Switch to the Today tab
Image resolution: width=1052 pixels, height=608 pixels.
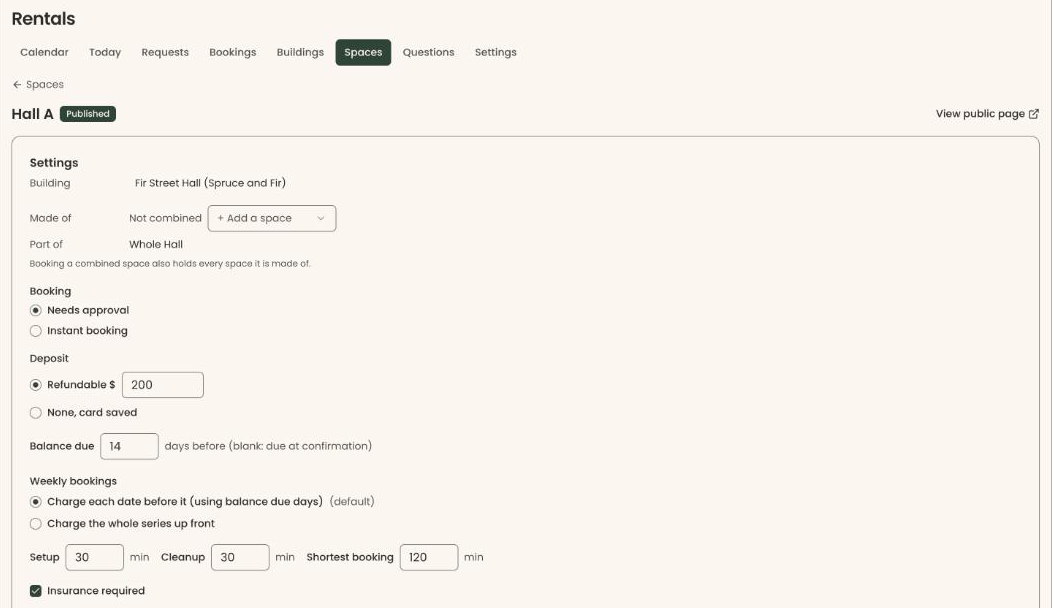[x=105, y=52]
